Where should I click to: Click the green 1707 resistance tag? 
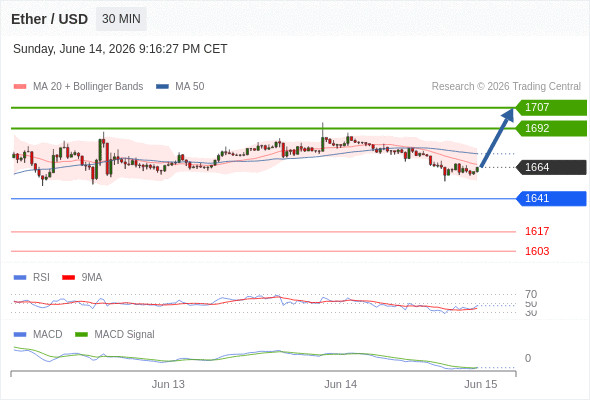click(x=551, y=108)
